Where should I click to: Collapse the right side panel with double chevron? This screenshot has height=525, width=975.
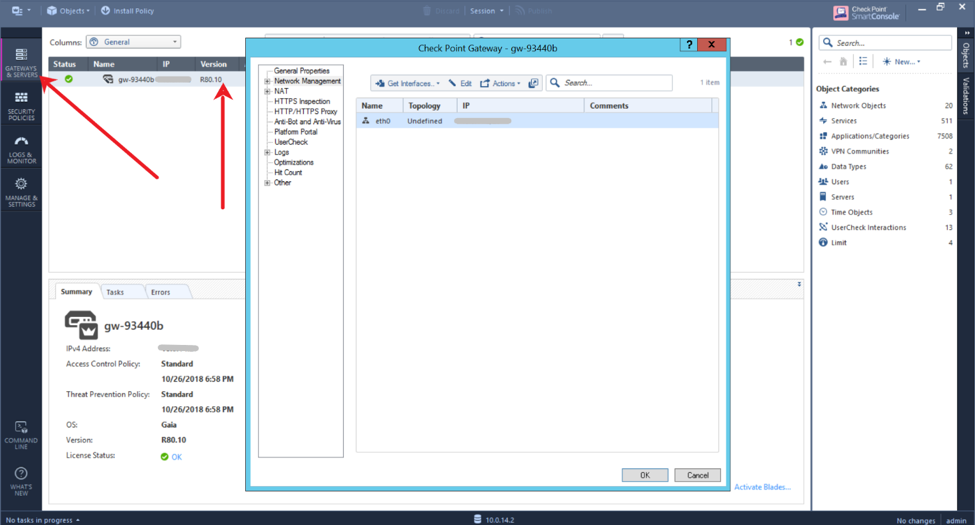[x=966, y=32]
